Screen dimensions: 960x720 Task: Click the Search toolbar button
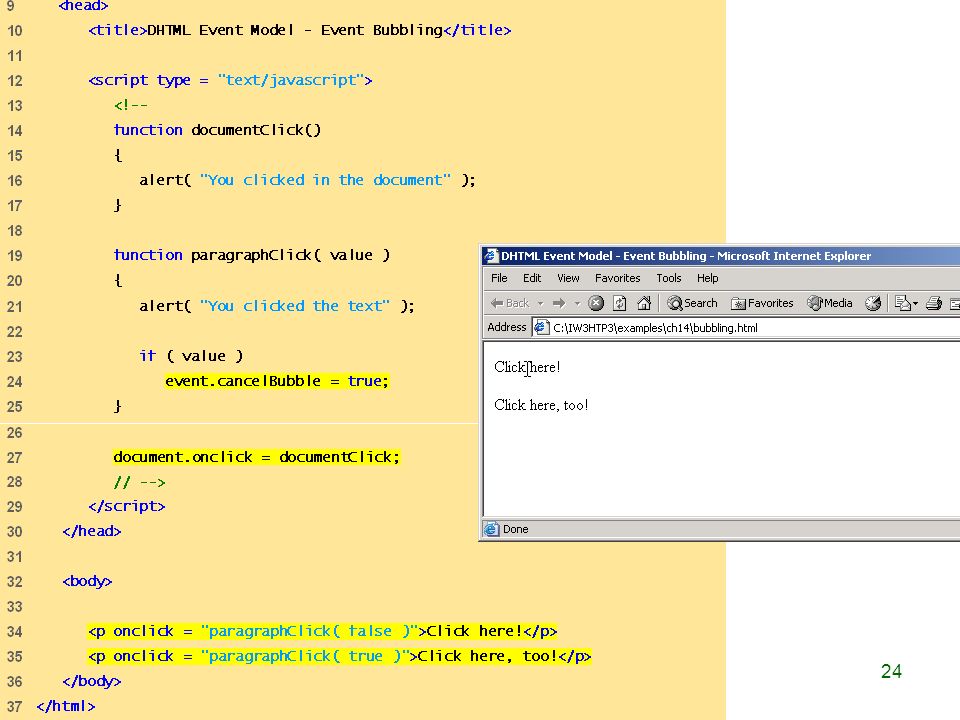pyautogui.click(x=692, y=303)
